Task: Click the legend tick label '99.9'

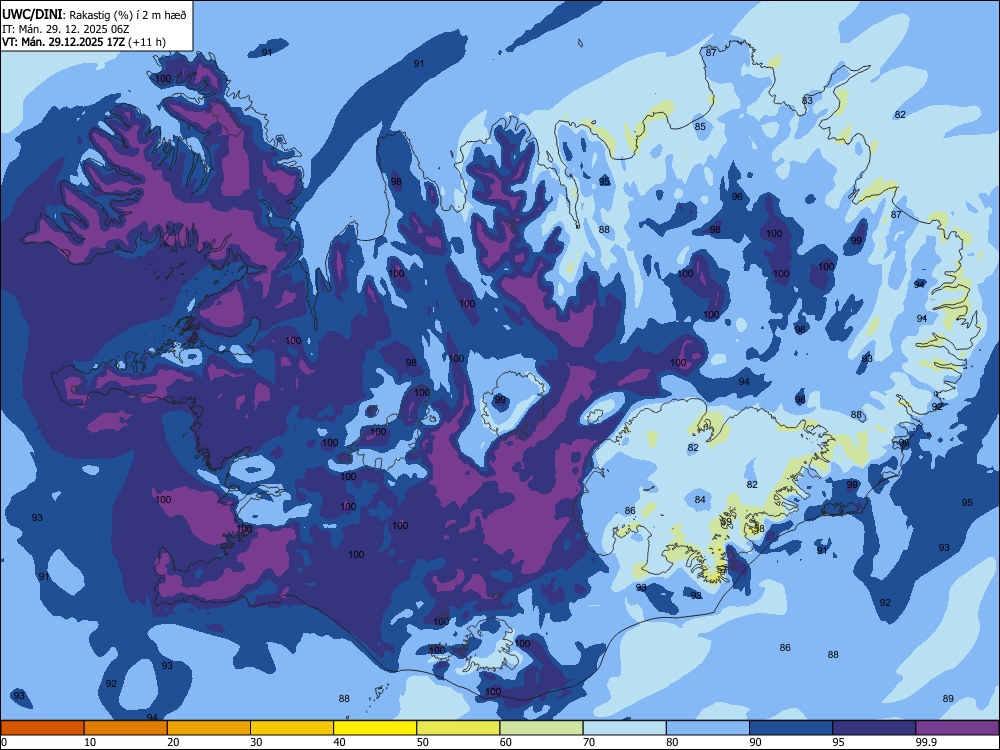Action: click(x=927, y=742)
